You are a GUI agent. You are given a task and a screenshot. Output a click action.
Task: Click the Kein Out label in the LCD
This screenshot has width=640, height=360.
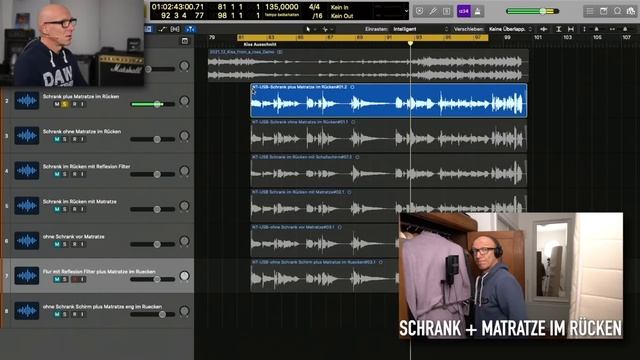point(342,16)
